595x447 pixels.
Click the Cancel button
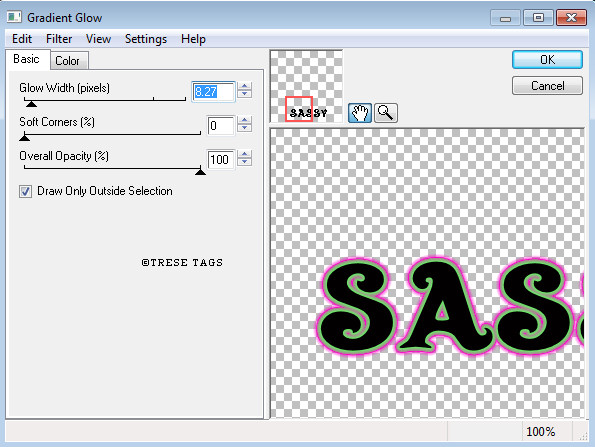pyautogui.click(x=547, y=86)
